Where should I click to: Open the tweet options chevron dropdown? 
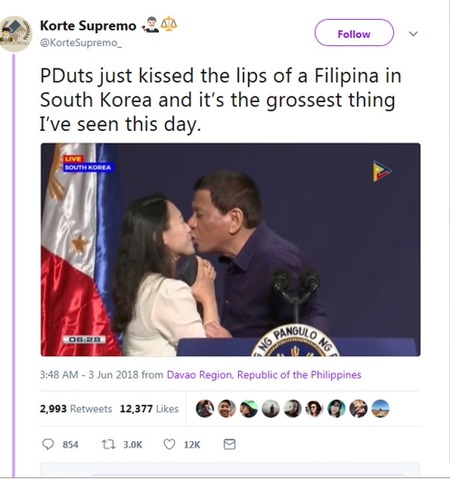coord(413,34)
